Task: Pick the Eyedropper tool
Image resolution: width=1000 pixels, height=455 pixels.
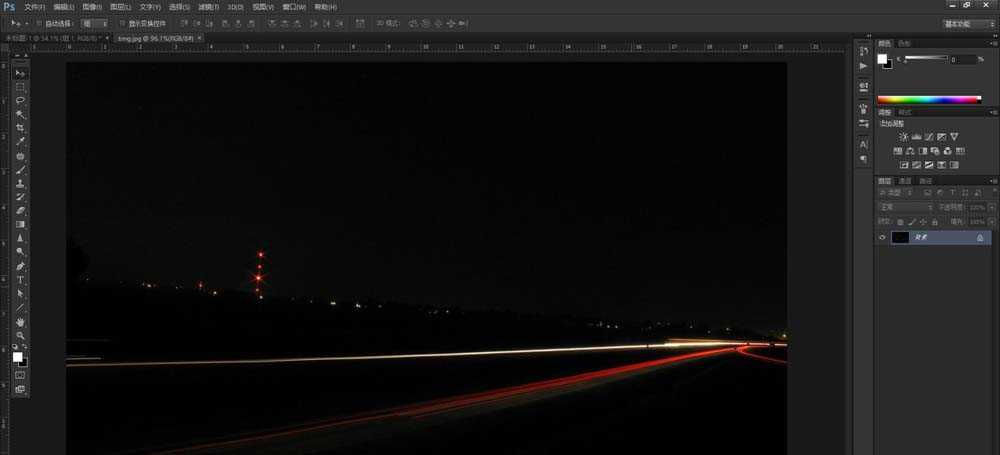Action: click(20, 143)
